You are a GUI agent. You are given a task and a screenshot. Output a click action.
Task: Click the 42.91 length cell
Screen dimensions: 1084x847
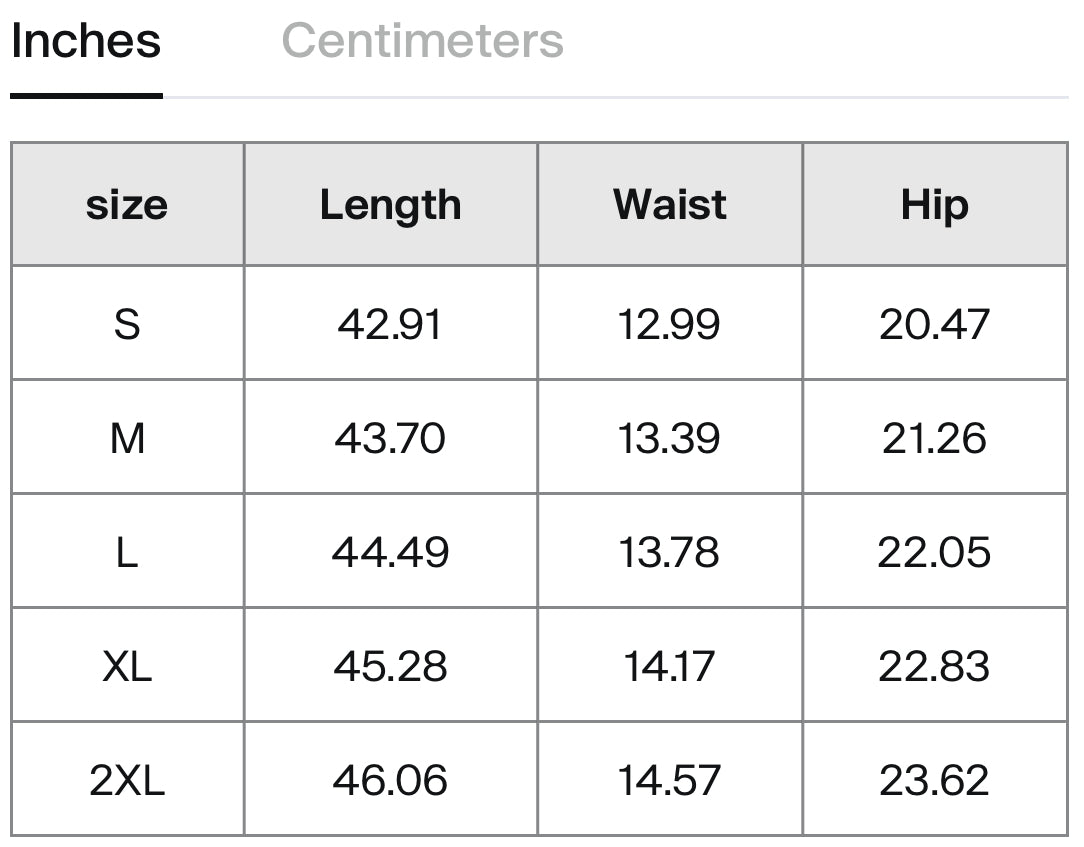pyautogui.click(x=391, y=324)
